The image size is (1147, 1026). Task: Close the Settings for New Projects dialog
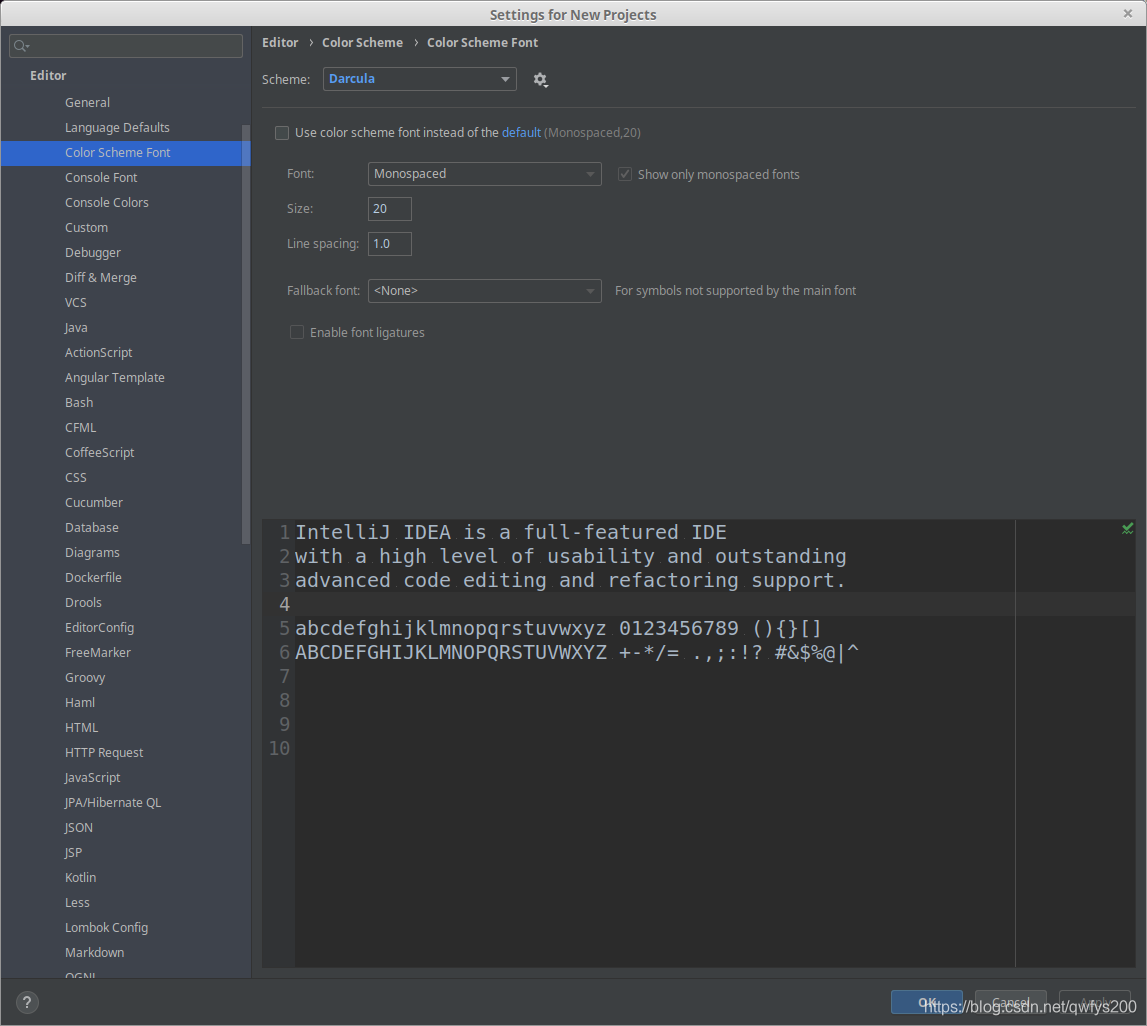(x=1127, y=13)
